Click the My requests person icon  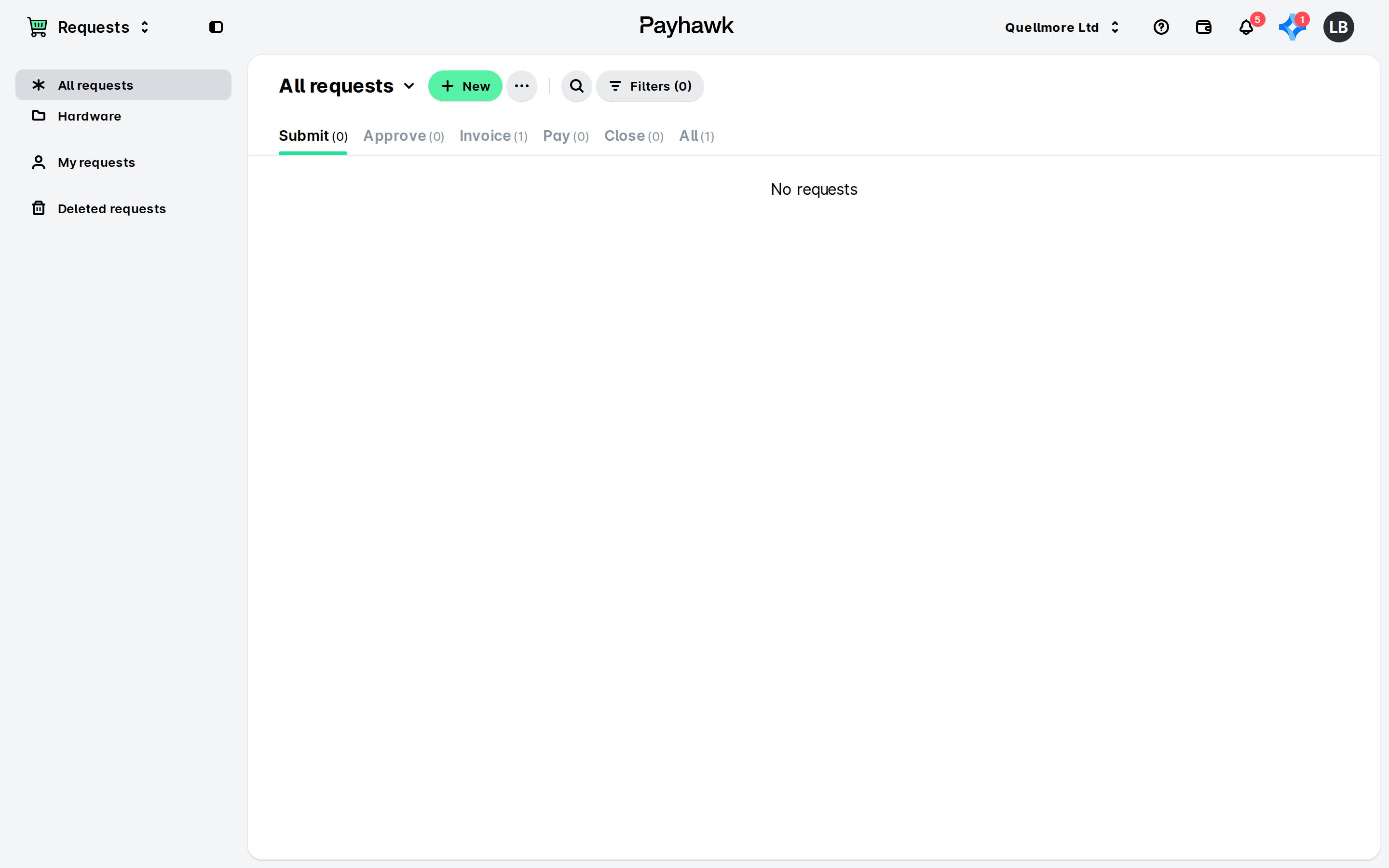[39, 163]
